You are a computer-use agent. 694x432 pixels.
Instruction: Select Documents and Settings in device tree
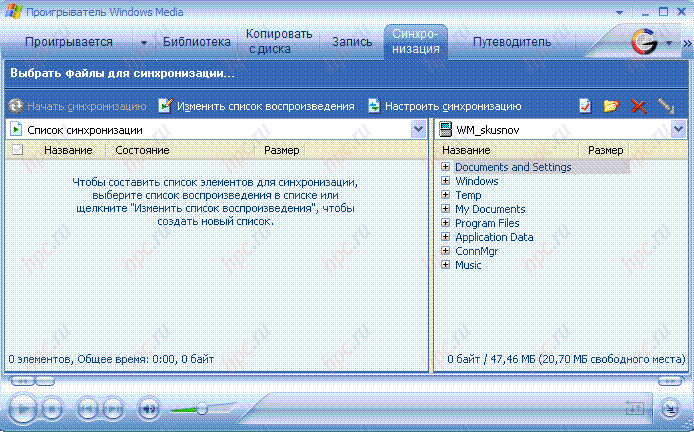click(513, 167)
